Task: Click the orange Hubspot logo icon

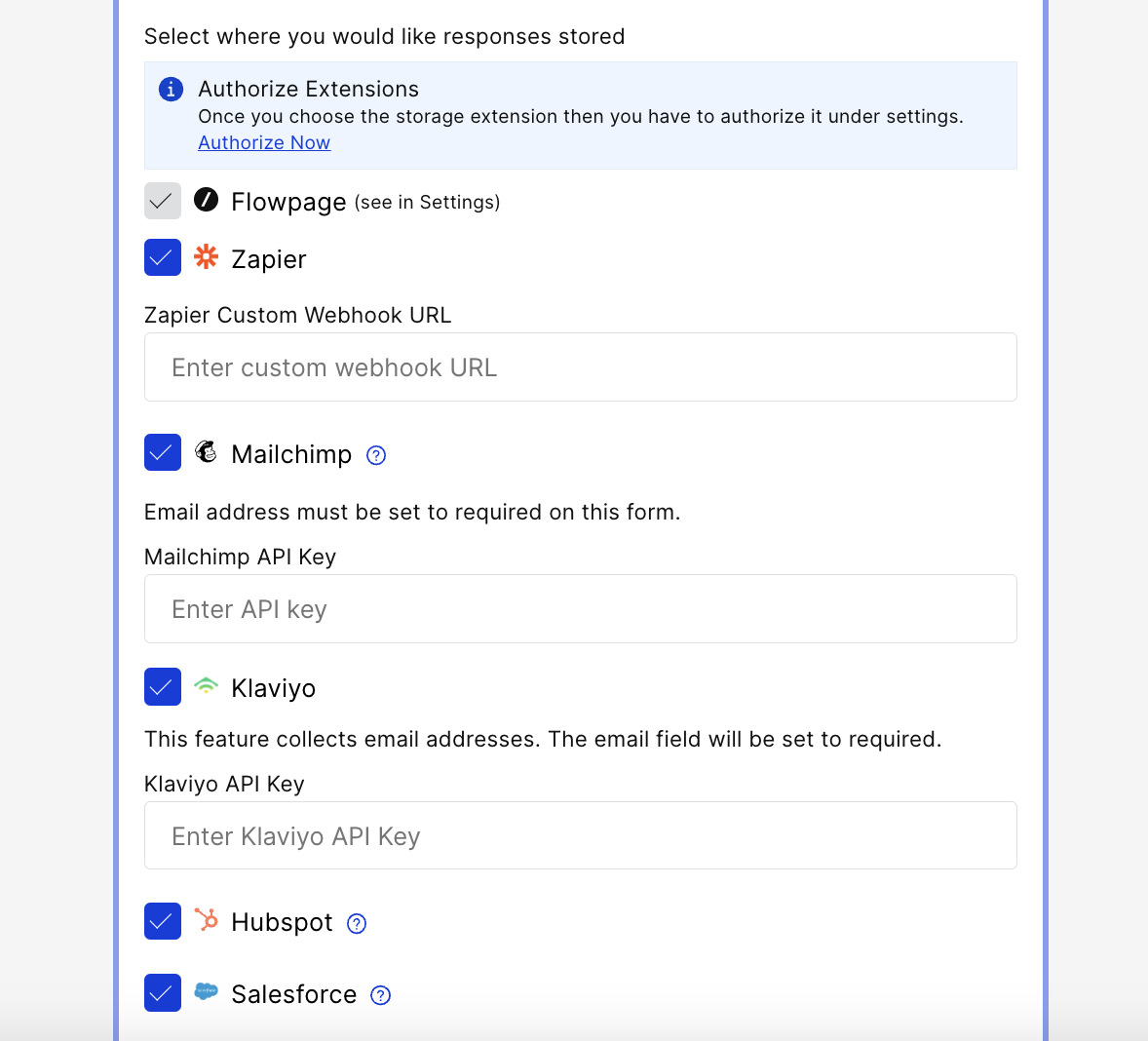Action: 206,919
